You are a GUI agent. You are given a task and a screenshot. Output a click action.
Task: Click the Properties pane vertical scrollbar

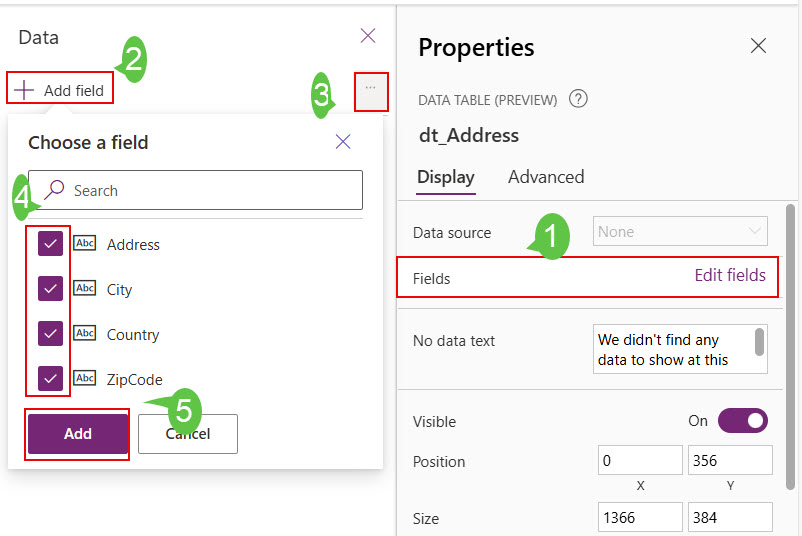(790, 348)
